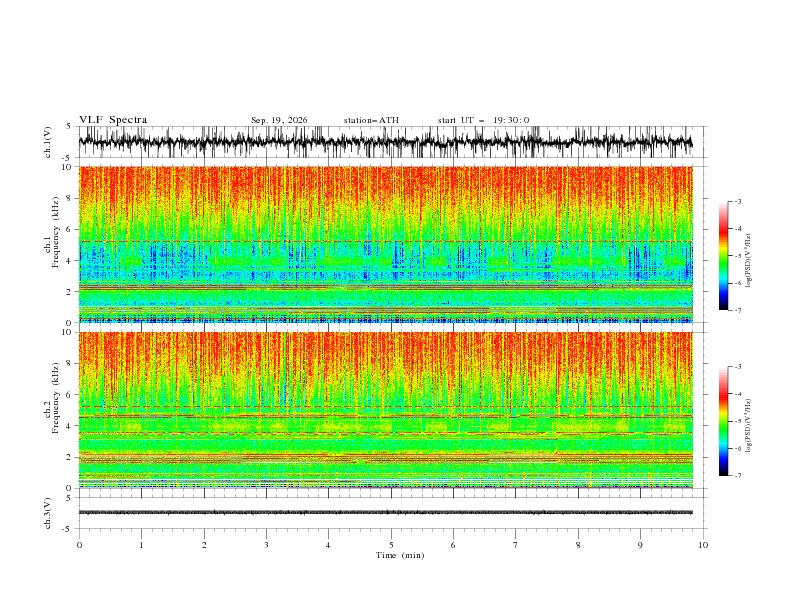Click the ch.3(V) waveform trace
792x612 pixels.
(385, 513)
